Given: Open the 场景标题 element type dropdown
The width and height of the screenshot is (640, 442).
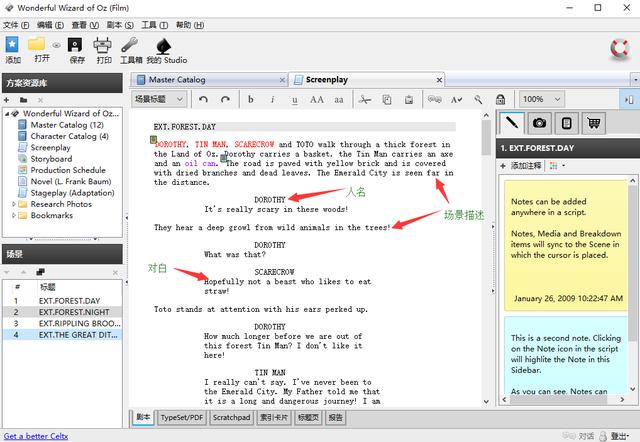Looking at the screenshot, I should 159,99.
